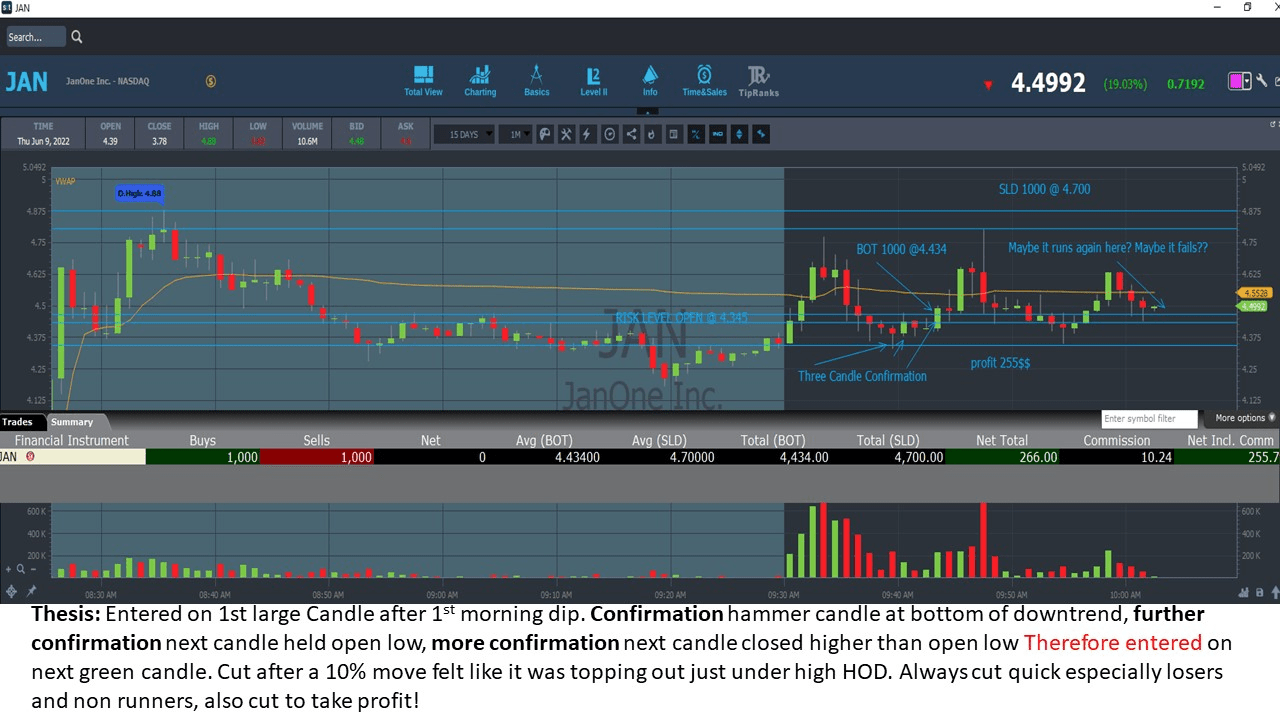1280x720 pixels.
Task: Open the Total View layout
Action: 423,81
